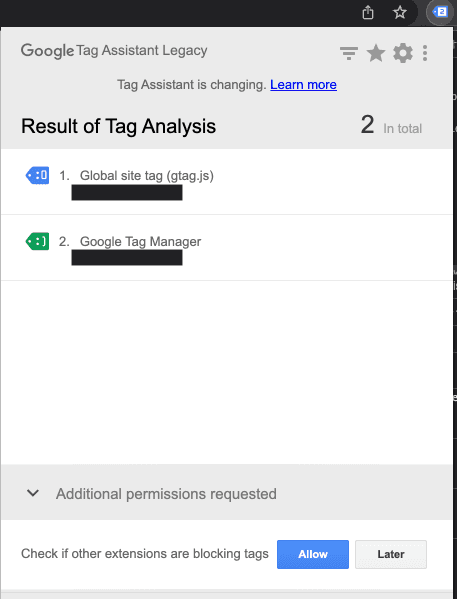Open the Global site tag (gtag.js) entry
This screenshot has width=457, height=599.
pyautogui.click(x=146, y=176)
